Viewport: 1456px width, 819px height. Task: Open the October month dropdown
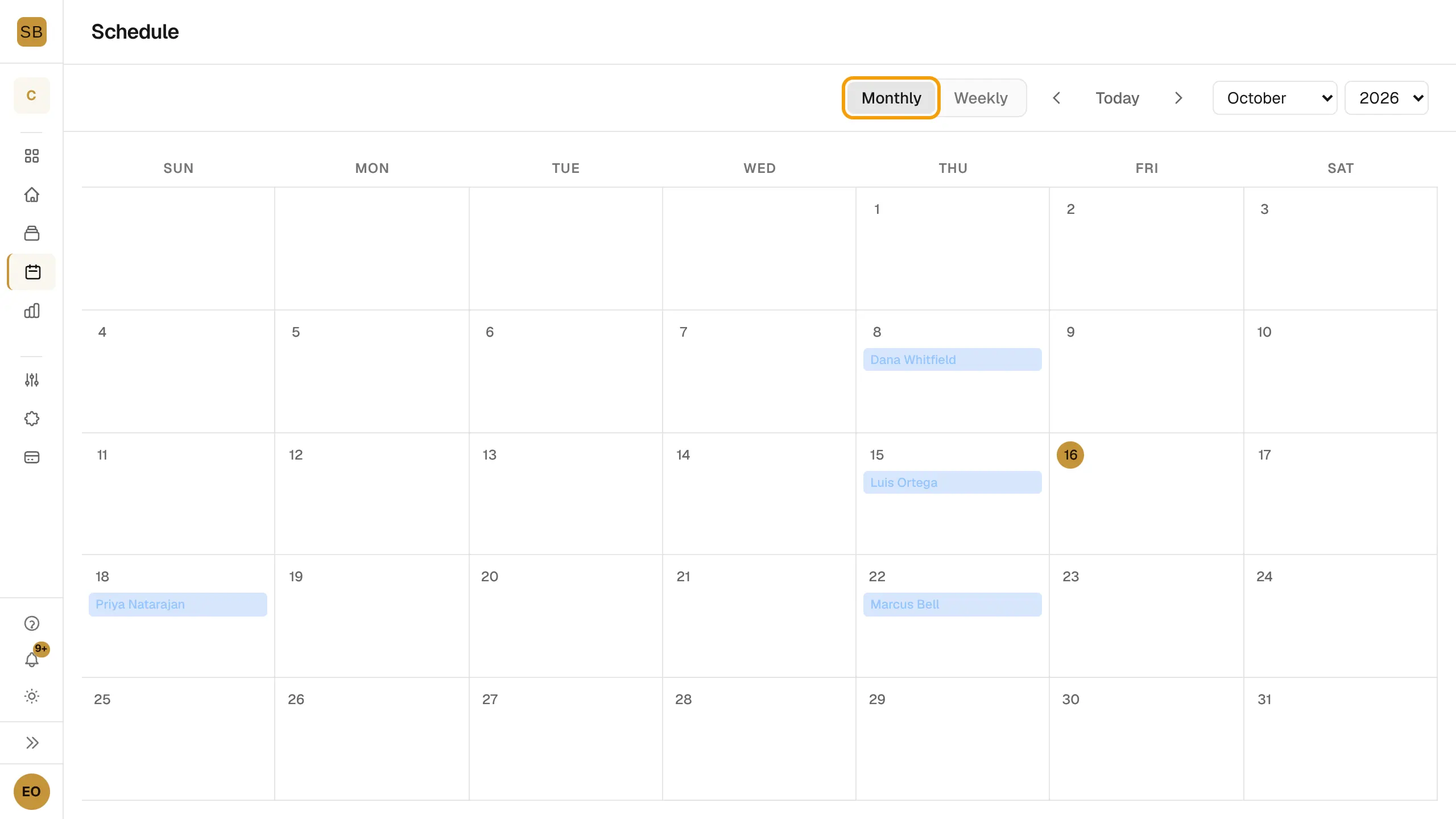[1275, 98]
